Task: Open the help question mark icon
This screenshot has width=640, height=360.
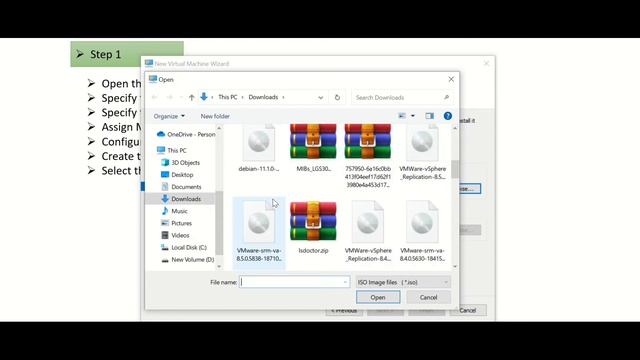Action: (448, 116)
